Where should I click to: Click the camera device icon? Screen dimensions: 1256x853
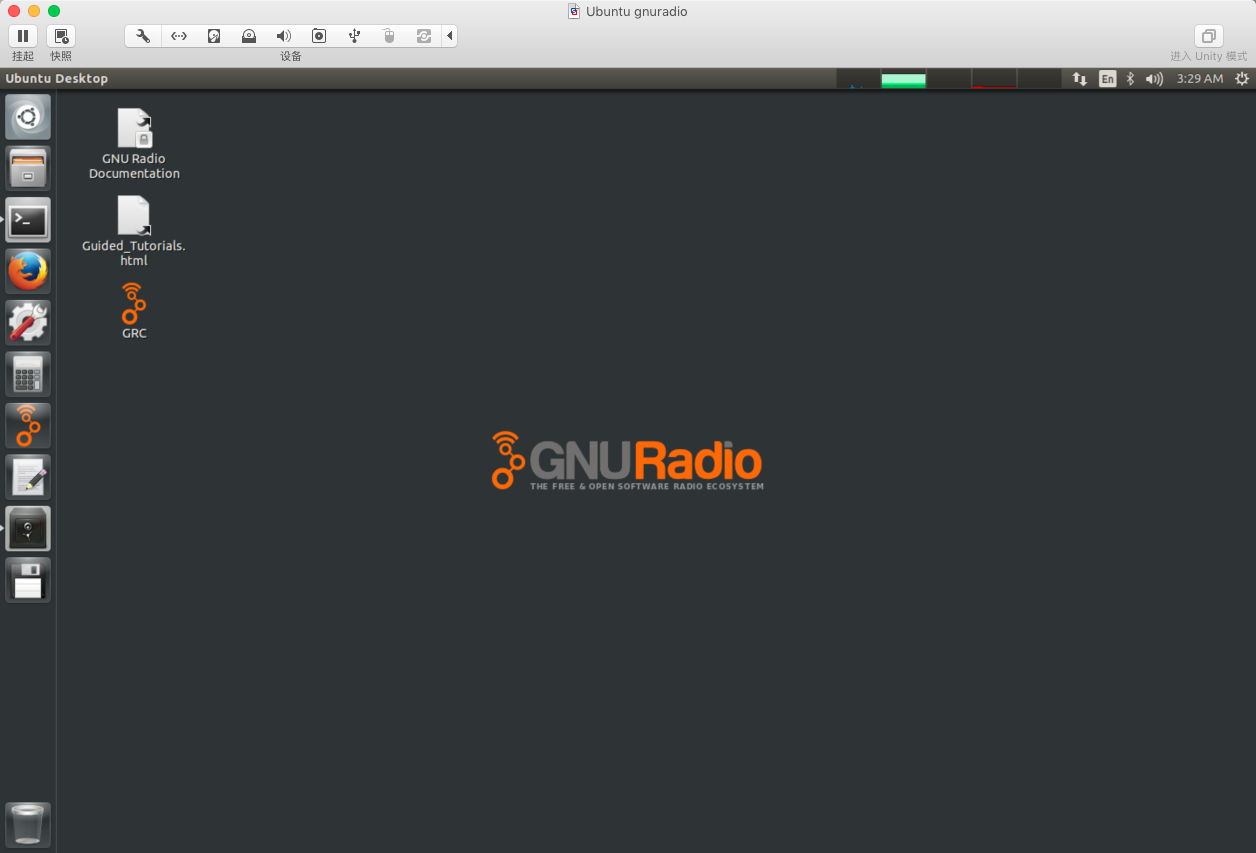pos(319,36)
